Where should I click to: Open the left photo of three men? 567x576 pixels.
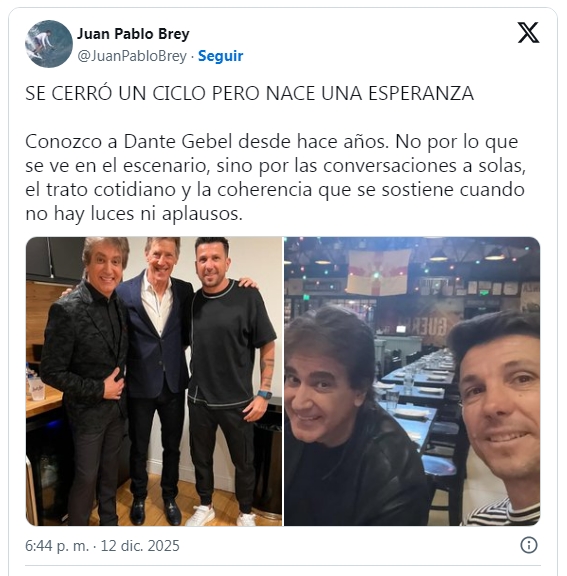pyautogui.click(x=154, y=381)
